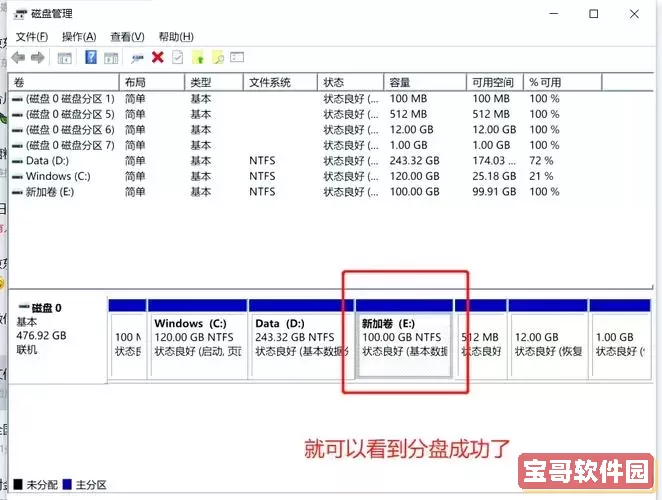Screen dimensions: 662x500
Task: Maximize the 磁盘管理 window
Action: pos(594,14)
